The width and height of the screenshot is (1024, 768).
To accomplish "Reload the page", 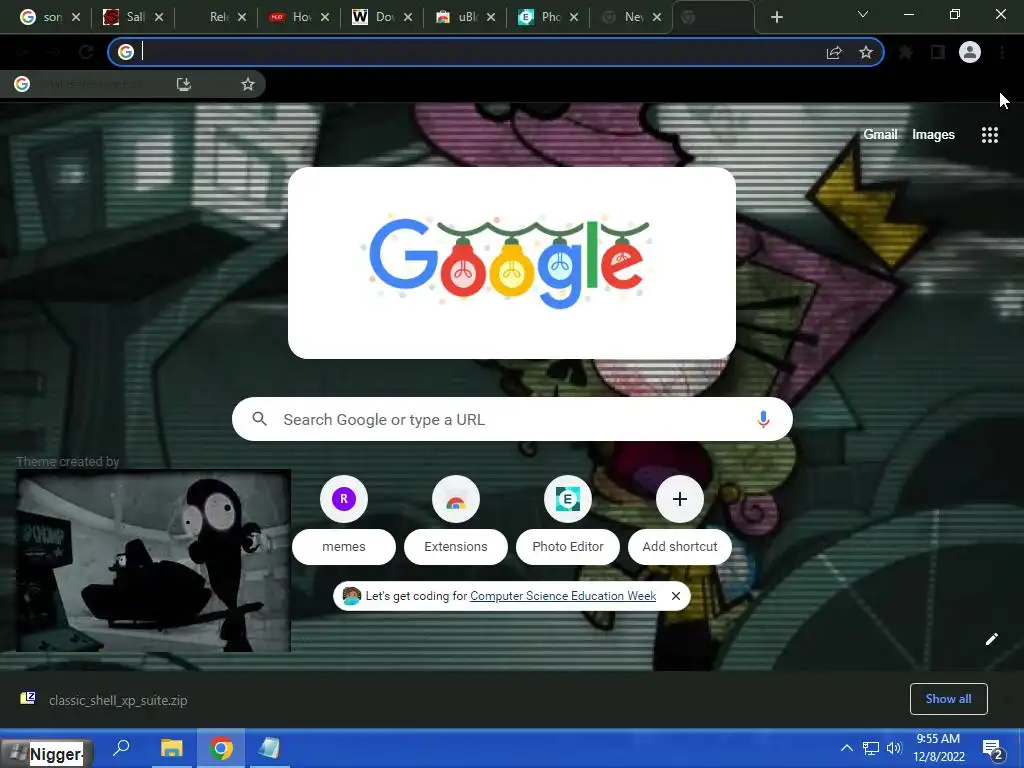I will click(x=86, y=52).
